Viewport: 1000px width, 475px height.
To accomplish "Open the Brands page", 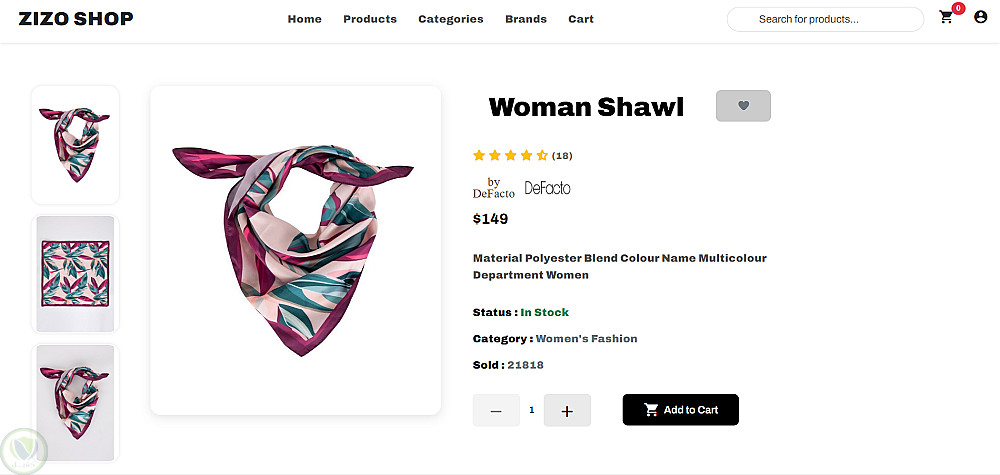I will (526, 19).
